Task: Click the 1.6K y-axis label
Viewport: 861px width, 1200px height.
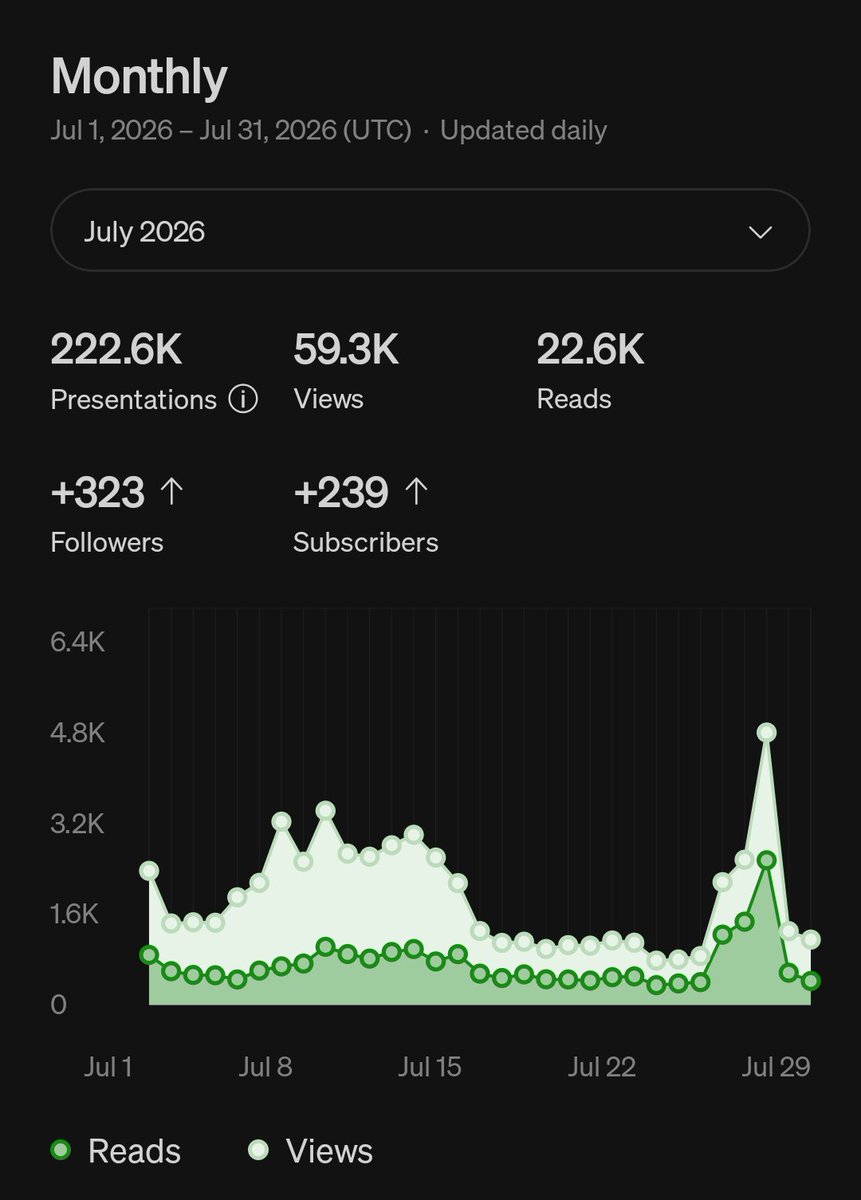Action: [x=75, y=914]
